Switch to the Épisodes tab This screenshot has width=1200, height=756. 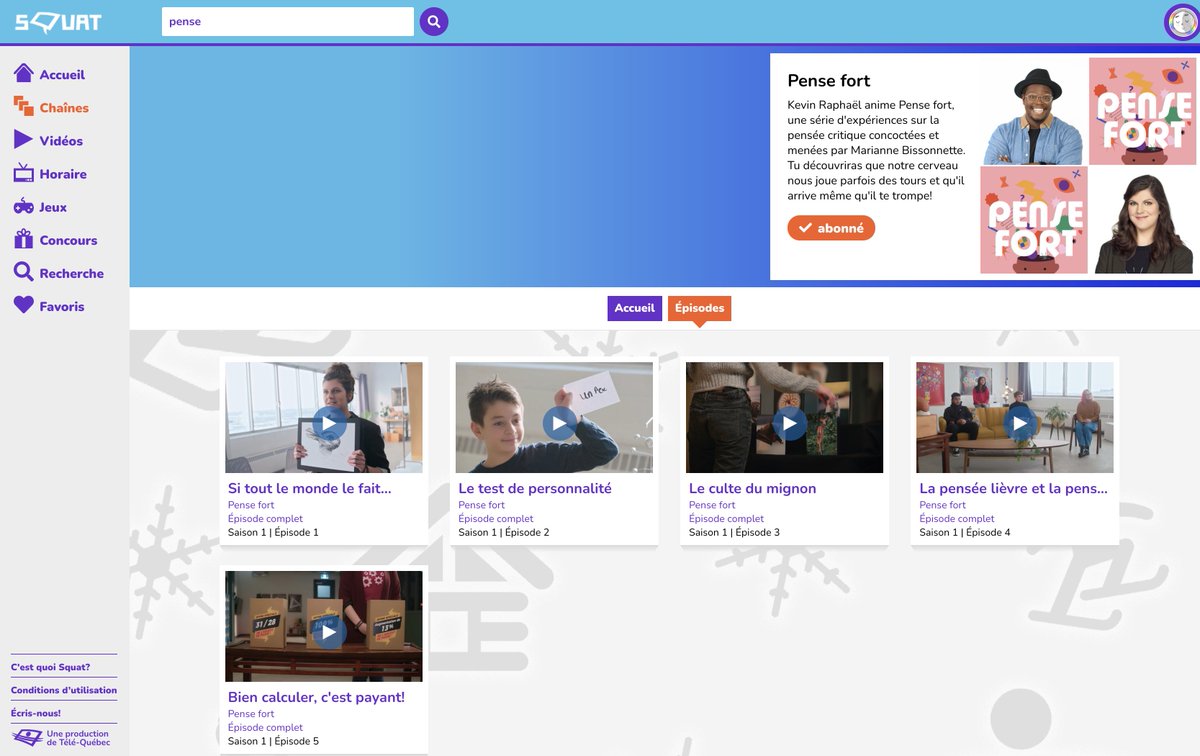(699, 308)
